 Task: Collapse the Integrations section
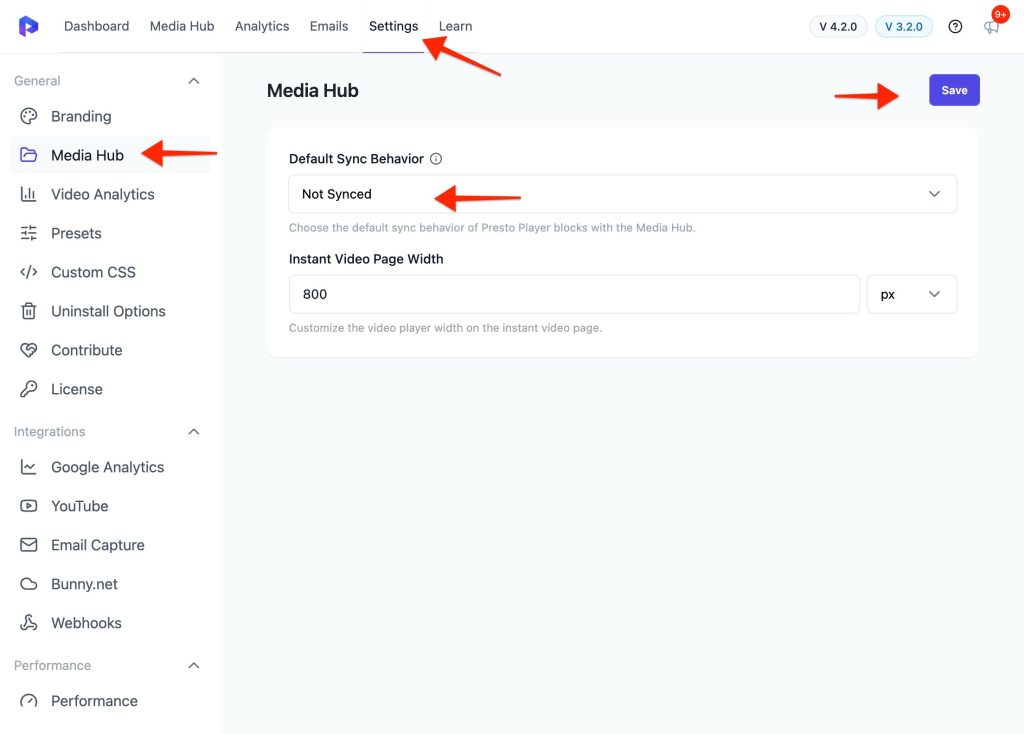[x=193, y=432]
